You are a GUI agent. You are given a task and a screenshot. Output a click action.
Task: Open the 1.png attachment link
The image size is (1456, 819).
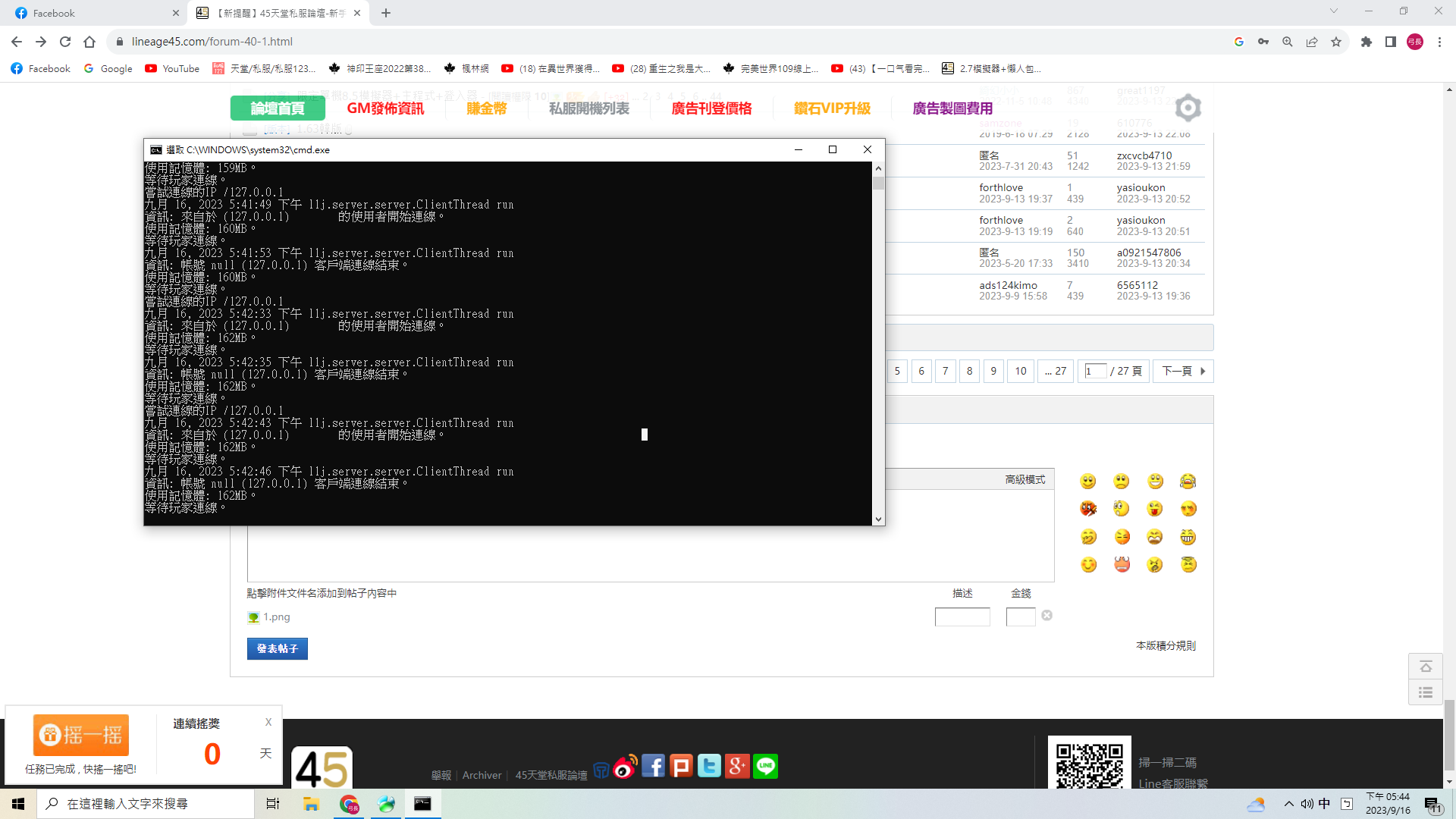(276, 617)
